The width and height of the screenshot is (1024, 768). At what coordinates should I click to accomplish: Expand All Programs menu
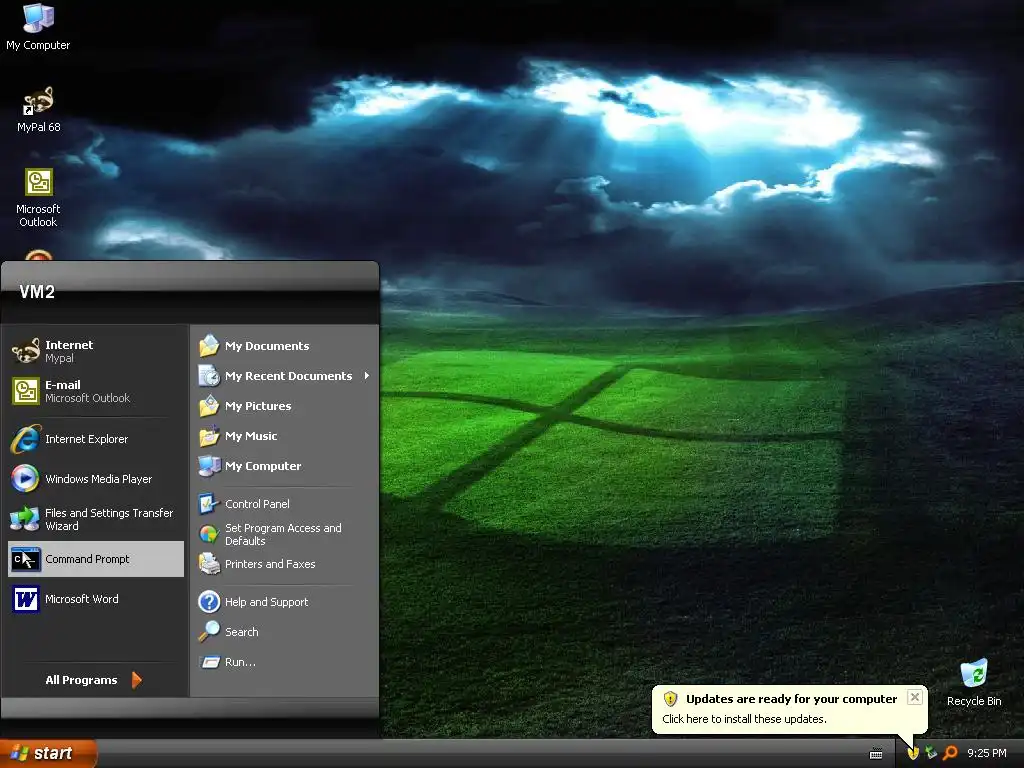pyautogui.click(x=93, y=680)
